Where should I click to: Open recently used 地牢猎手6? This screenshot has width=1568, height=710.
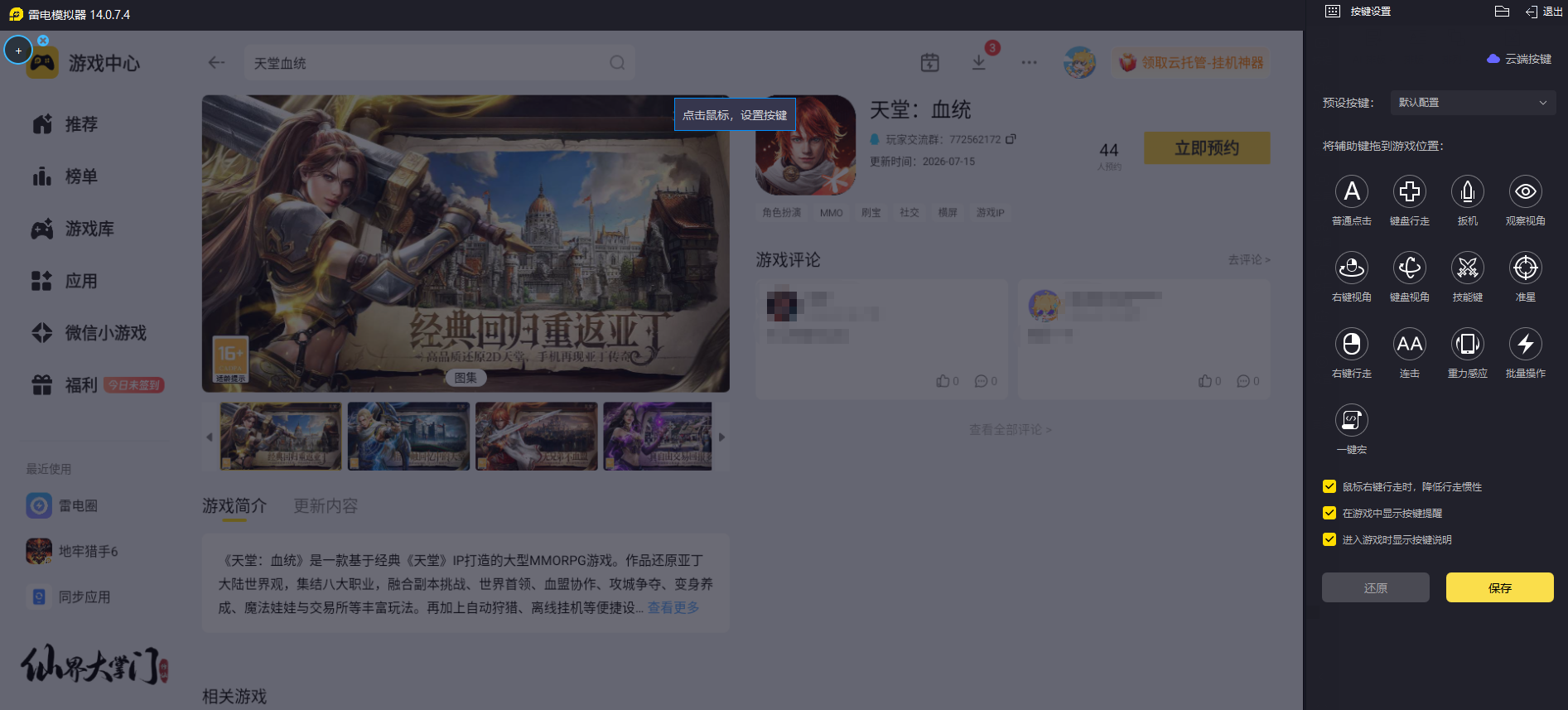72,551
